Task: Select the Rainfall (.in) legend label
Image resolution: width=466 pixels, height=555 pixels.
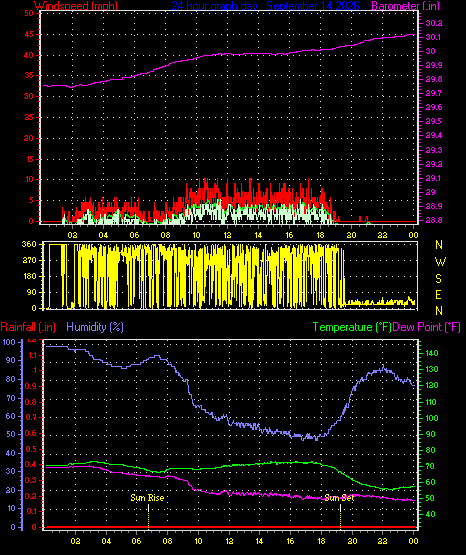Action: 28,327
